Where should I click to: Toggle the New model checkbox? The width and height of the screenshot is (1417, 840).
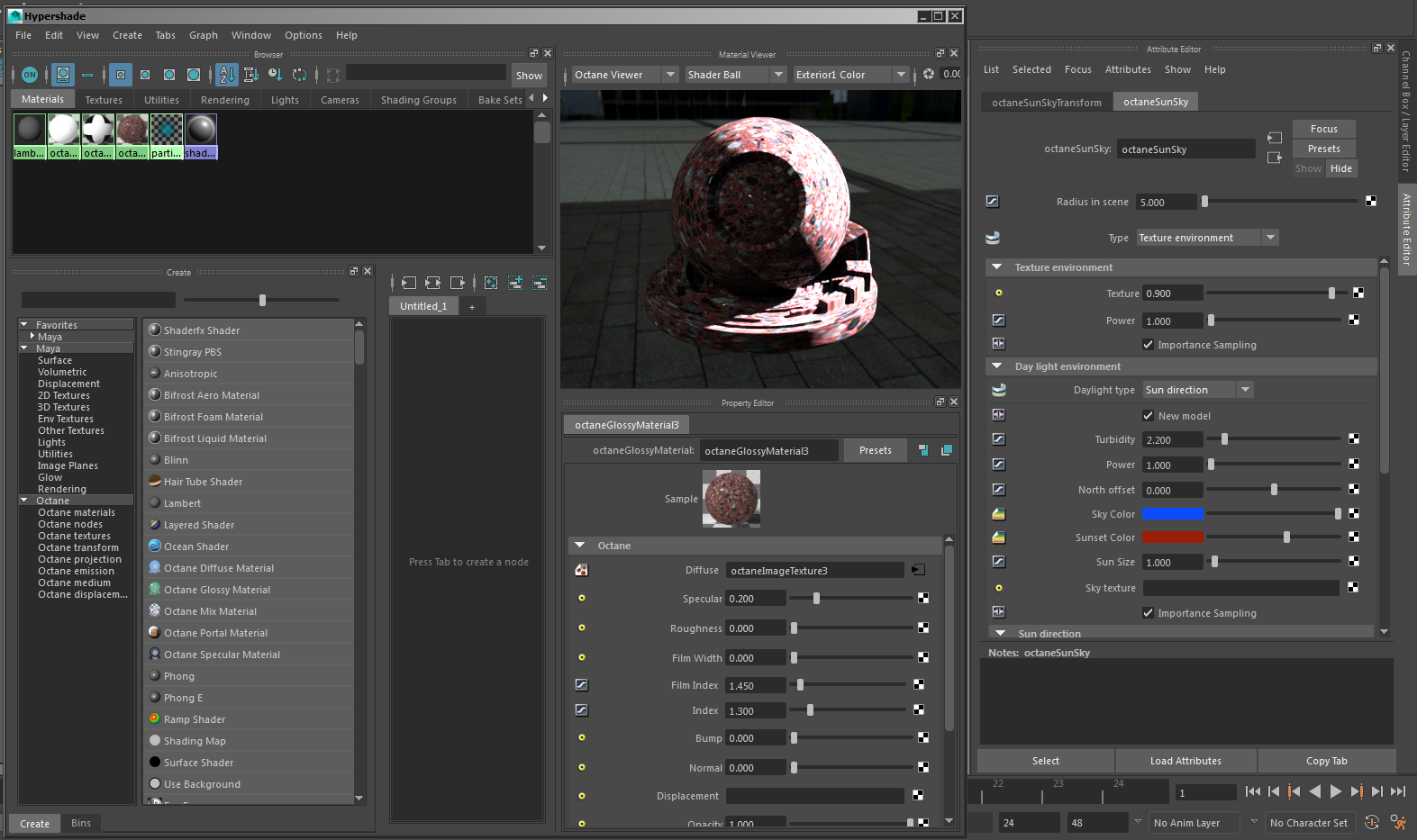coord(1148,416)
